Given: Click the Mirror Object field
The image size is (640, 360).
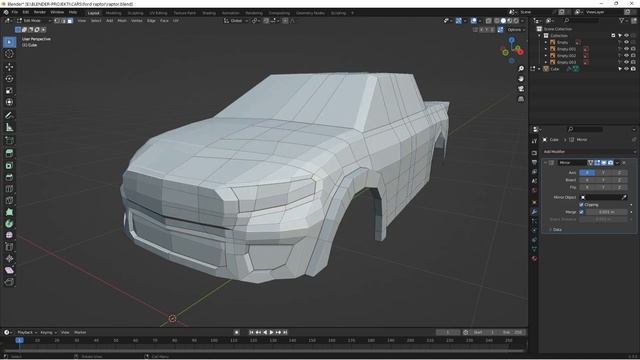Looking at the screenshot, I should [603, 197].
